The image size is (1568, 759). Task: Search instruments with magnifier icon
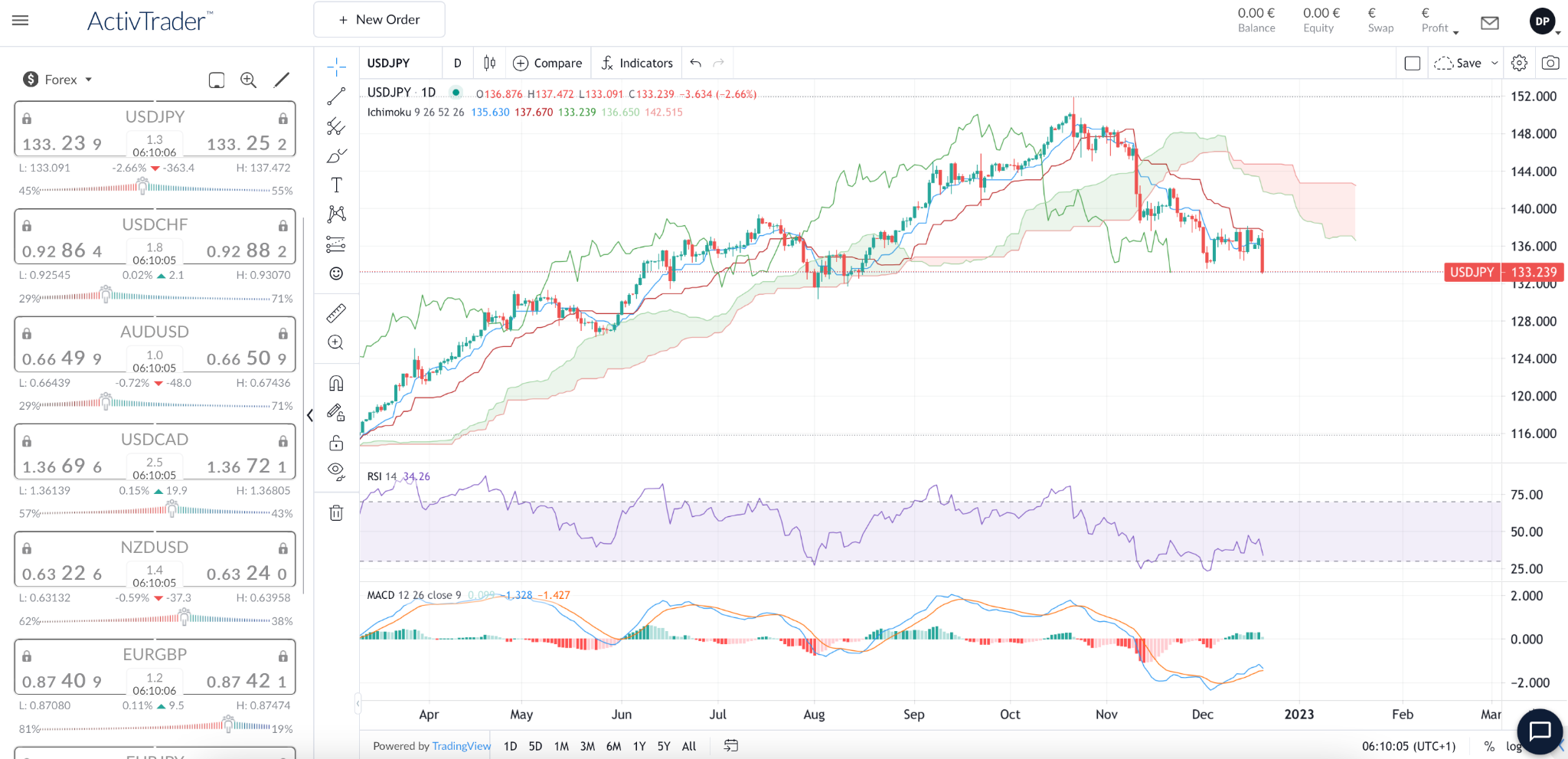(x=249, y=80)
